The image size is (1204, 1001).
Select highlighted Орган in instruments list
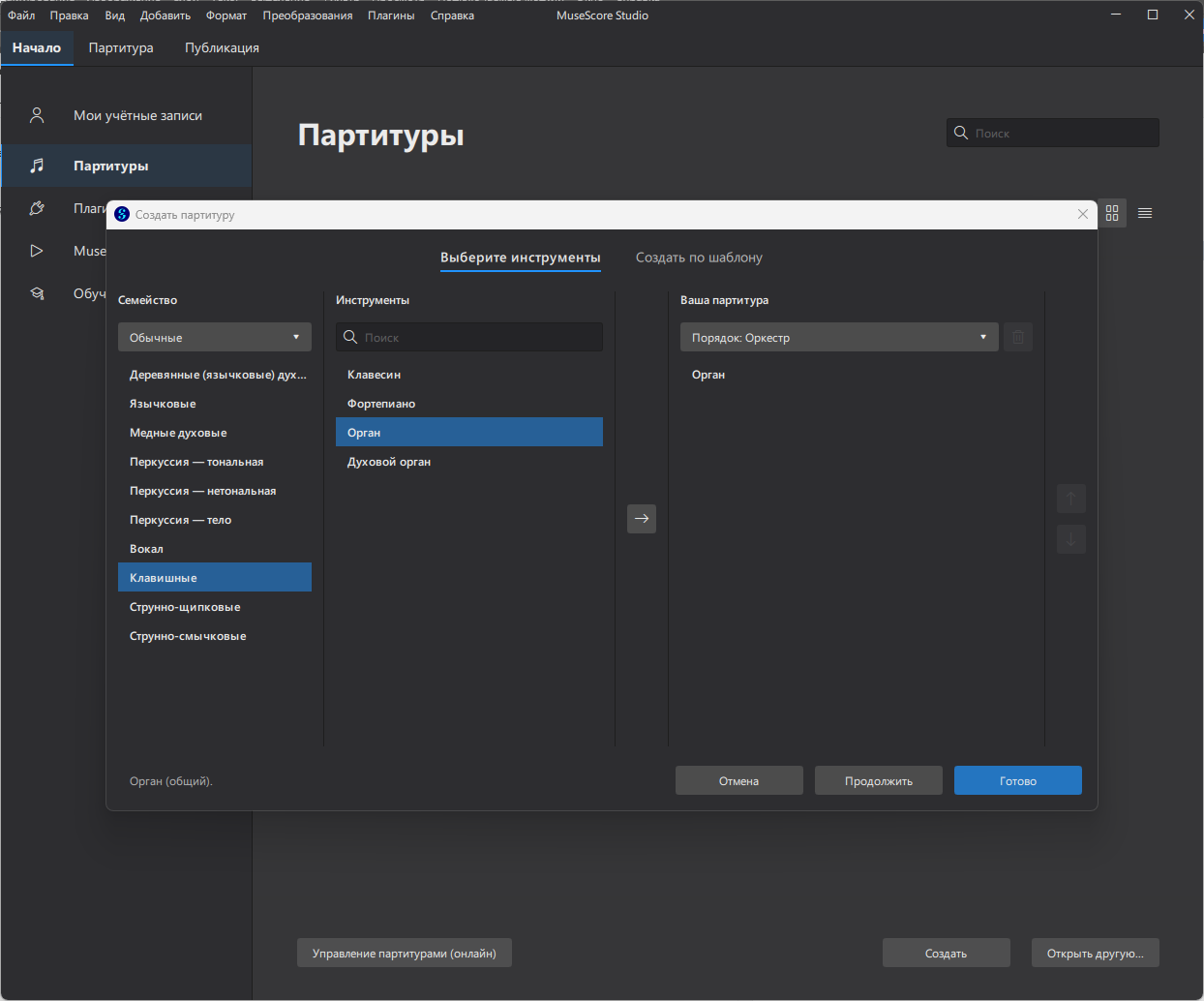click(469, 432)
